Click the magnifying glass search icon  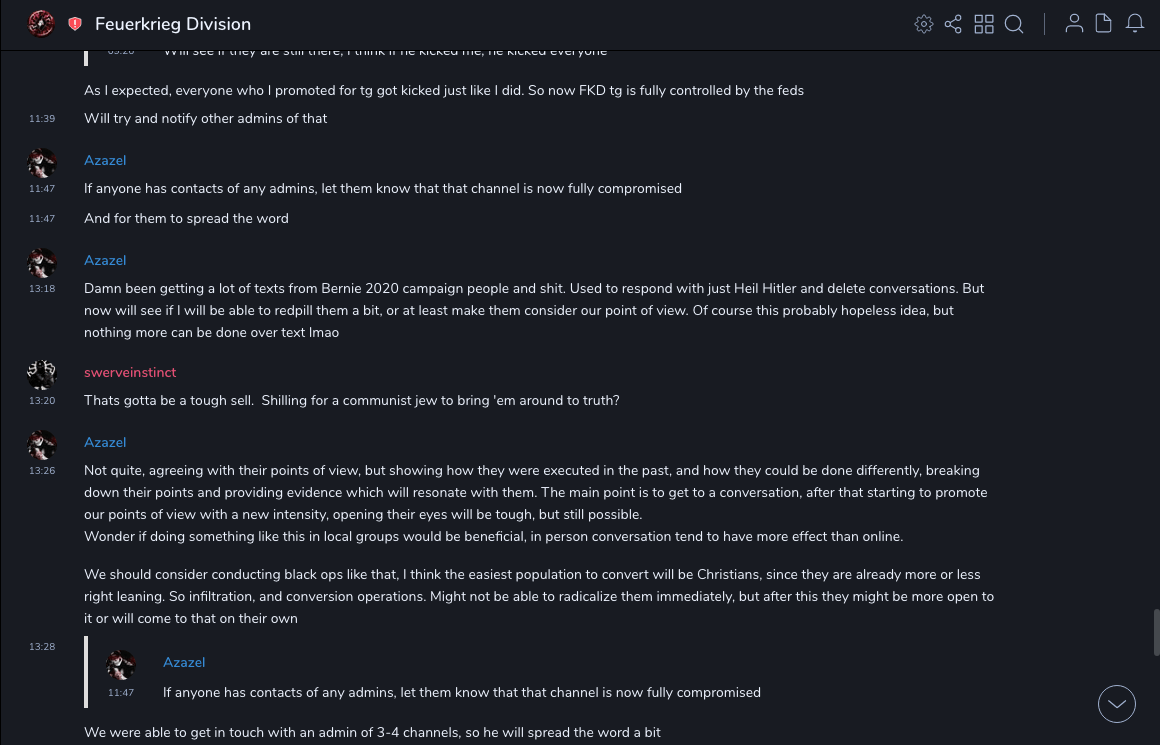click(x=1014, y=24)
